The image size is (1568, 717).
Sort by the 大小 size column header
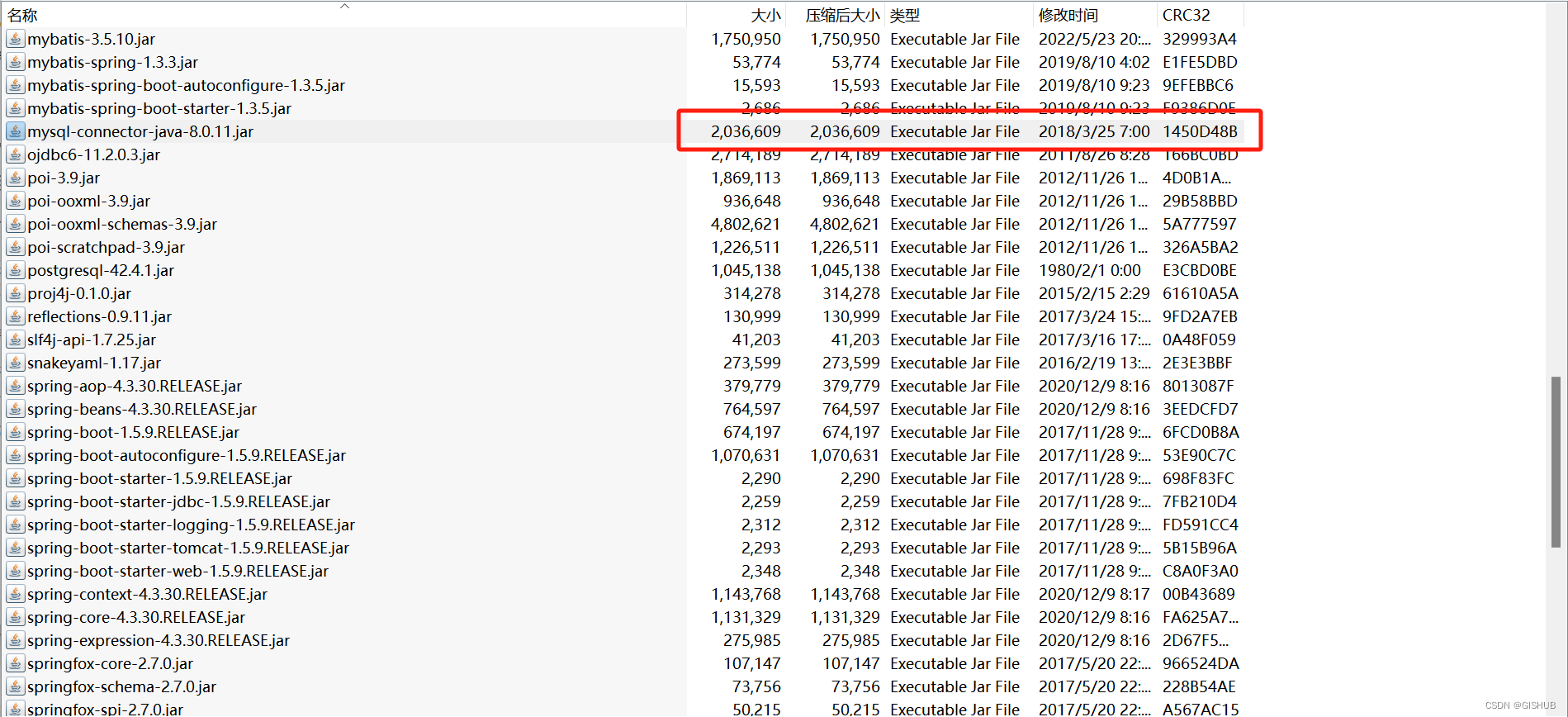coord(765,15)
